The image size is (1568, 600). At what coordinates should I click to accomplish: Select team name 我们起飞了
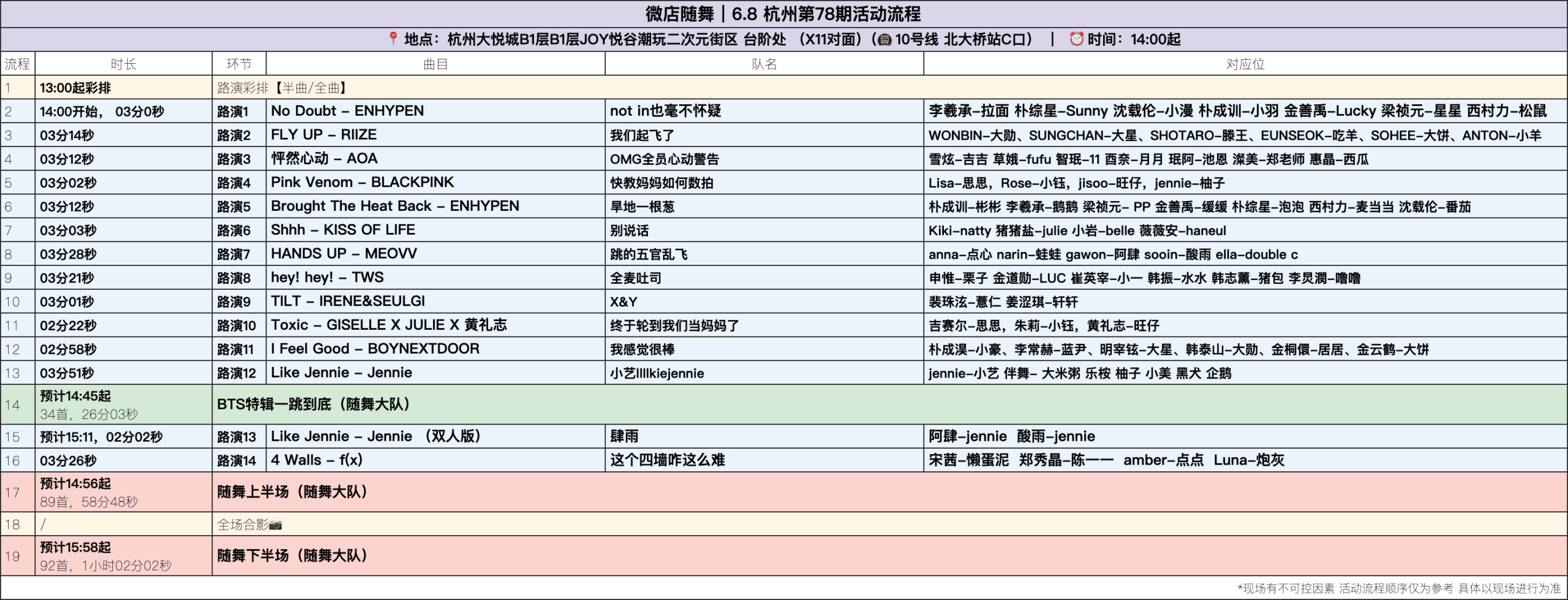click(764, 135)
